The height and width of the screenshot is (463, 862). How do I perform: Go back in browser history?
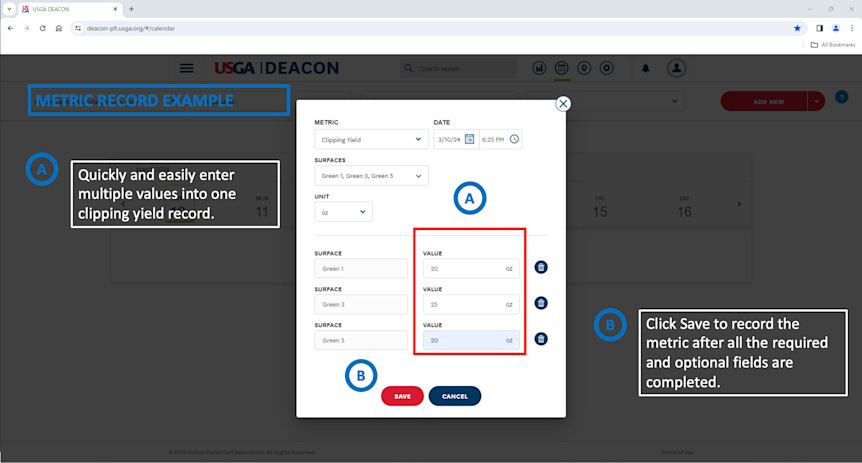tap(10, 28)
